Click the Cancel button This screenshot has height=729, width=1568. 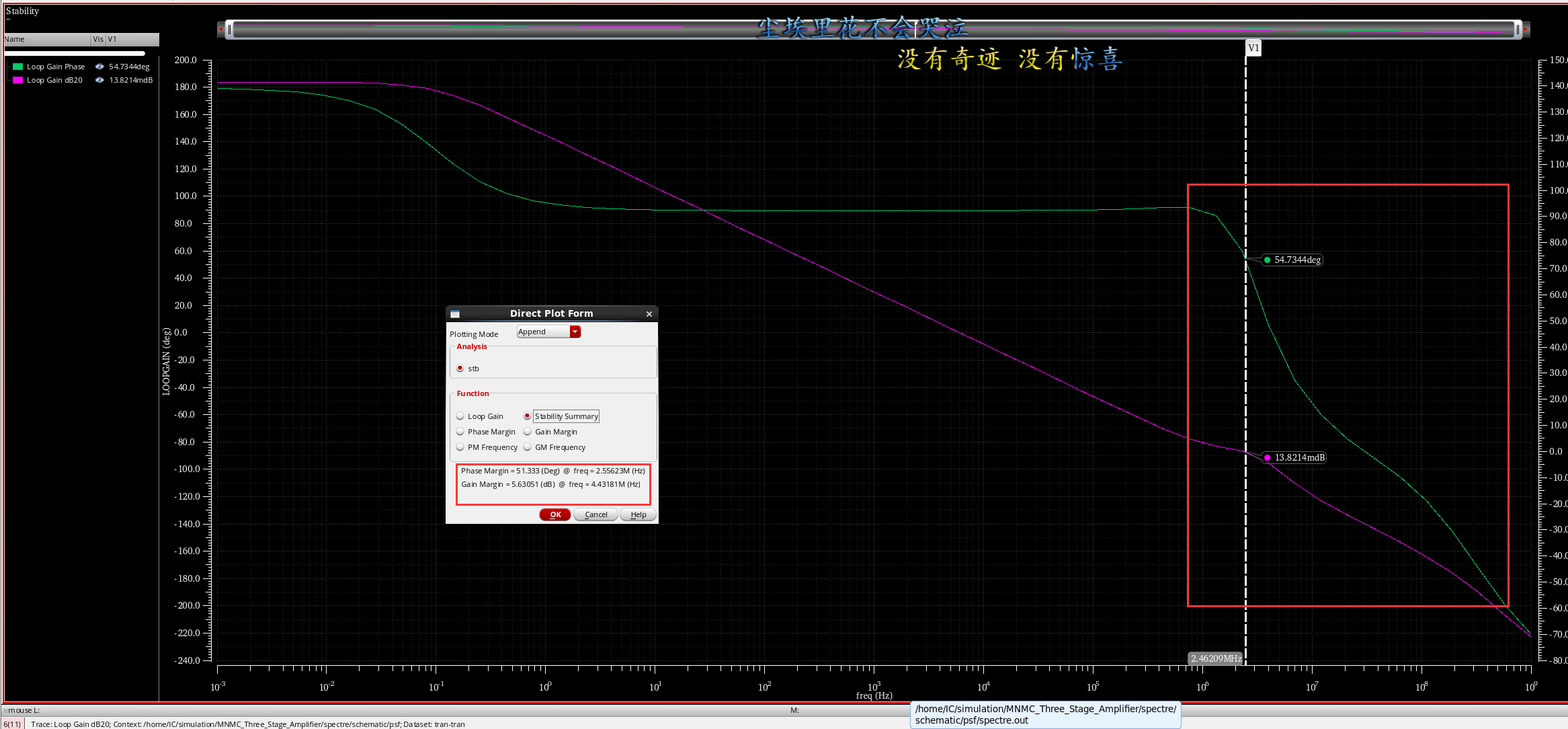coord(595,514)
